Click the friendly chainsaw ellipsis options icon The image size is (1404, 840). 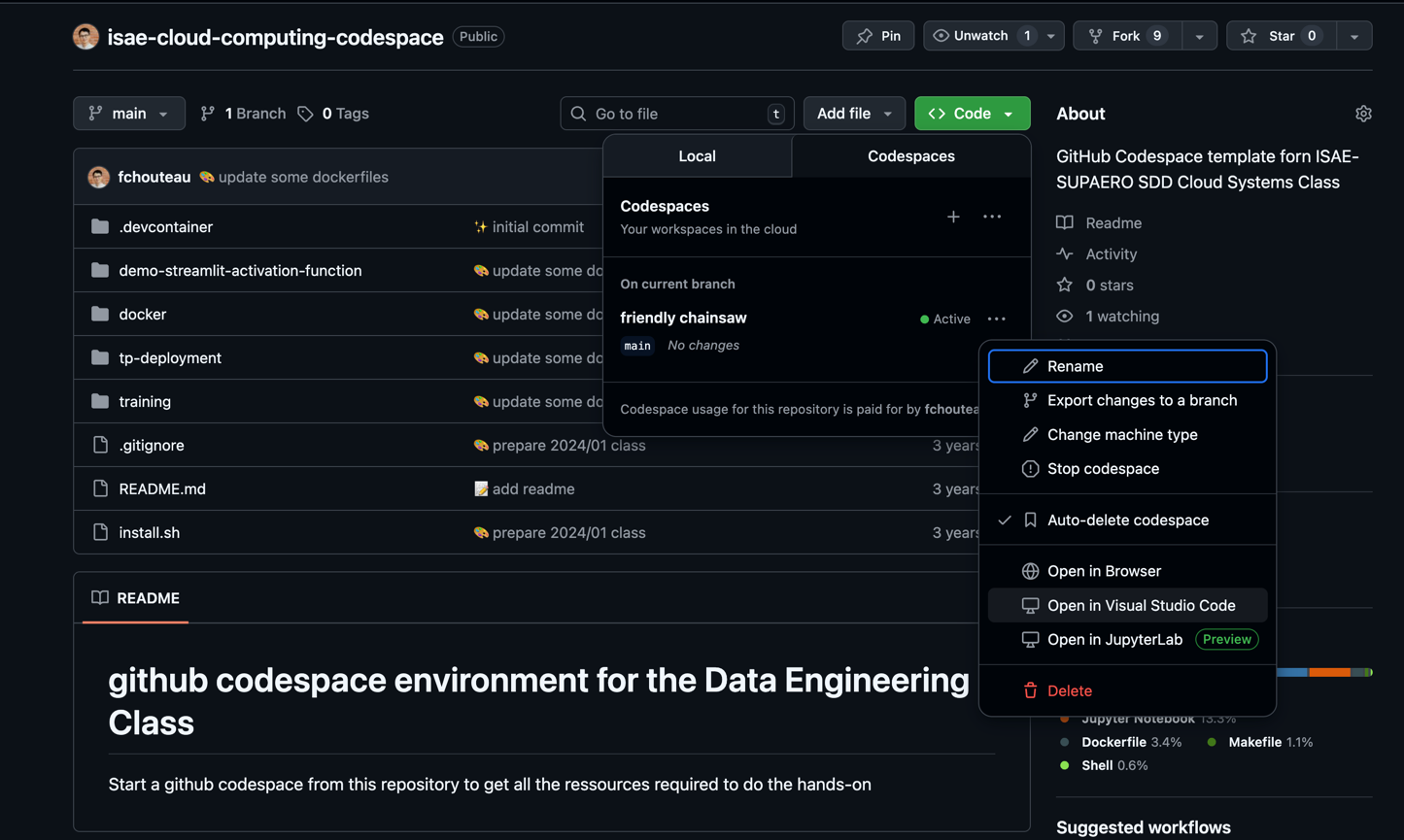coord(996,319)
